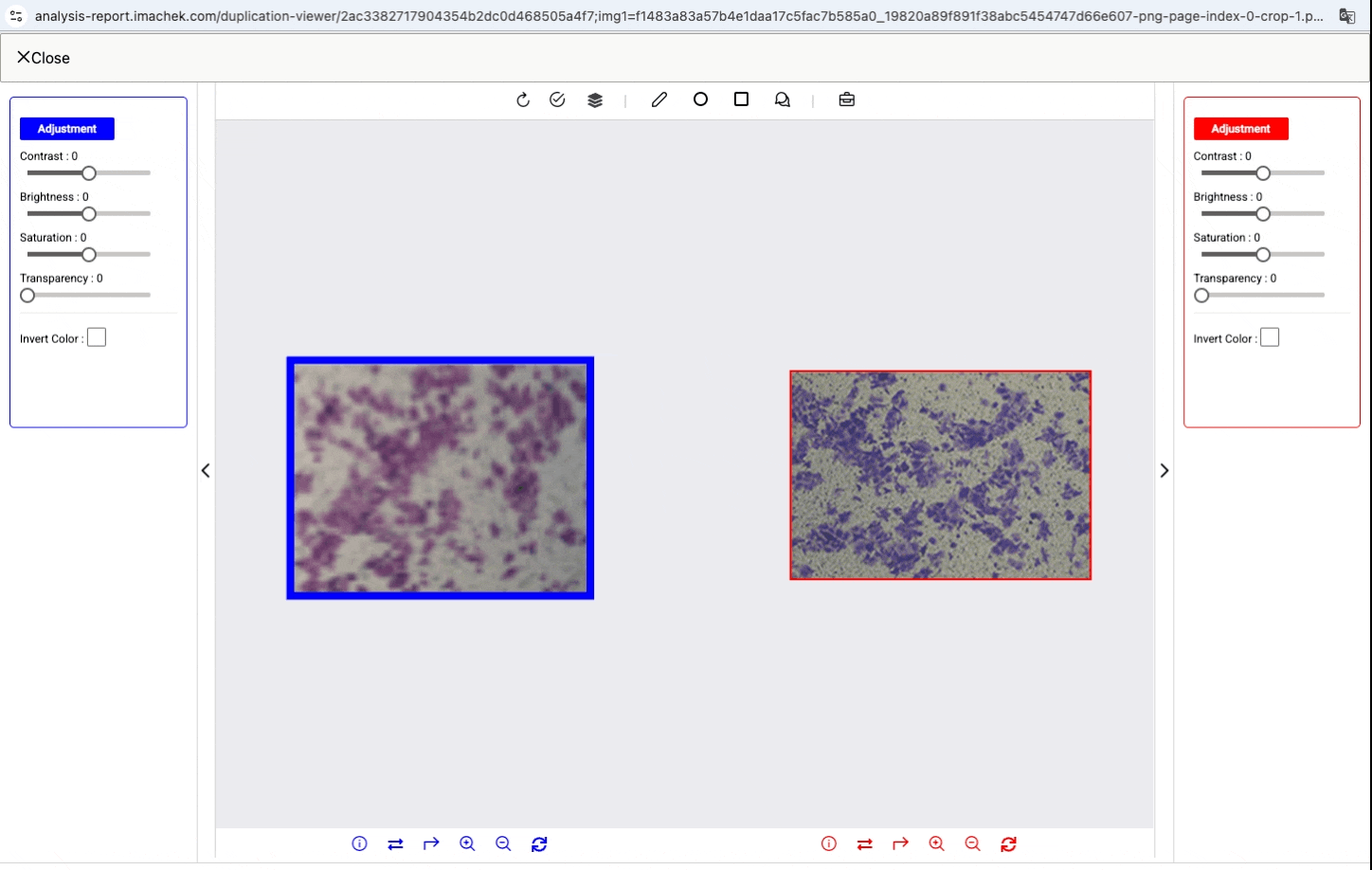The height and width of the screenshot is (870, 1372).
Task: Toggle right panel Invert Color checkbox
Action: (1270, 337)
